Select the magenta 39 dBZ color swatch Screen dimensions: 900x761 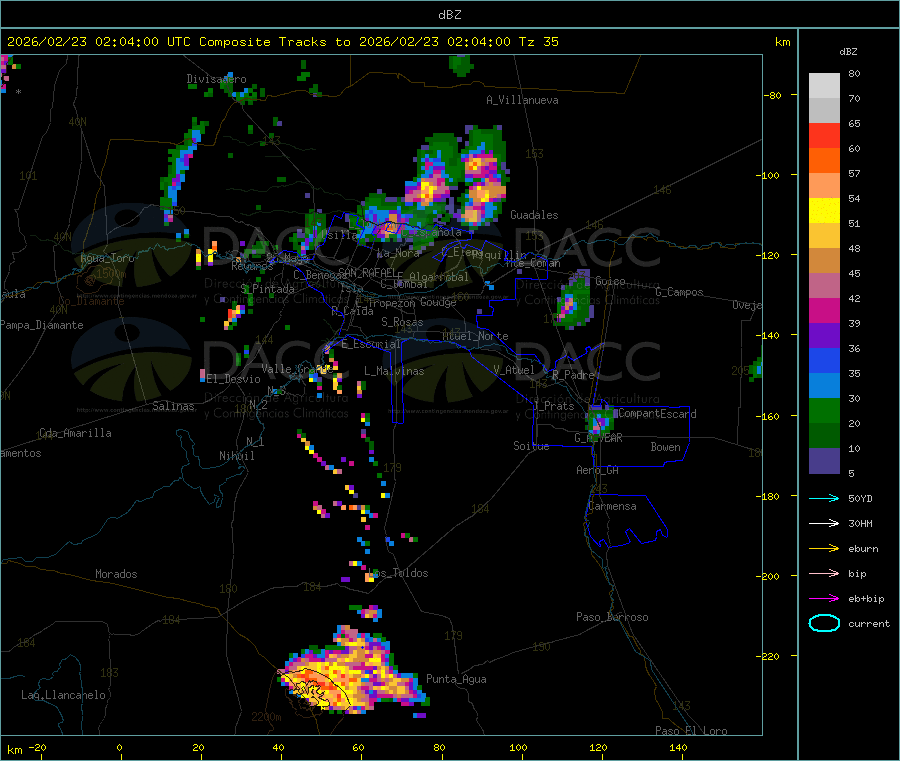[824, 310]
